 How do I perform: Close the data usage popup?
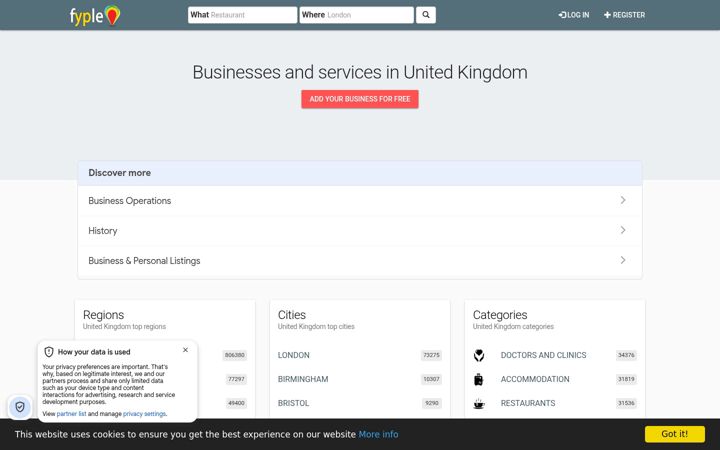point(186,350)
